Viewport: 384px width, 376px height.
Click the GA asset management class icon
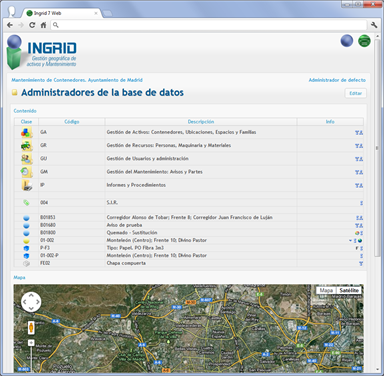pyautogui.click(x=27, y=132)
